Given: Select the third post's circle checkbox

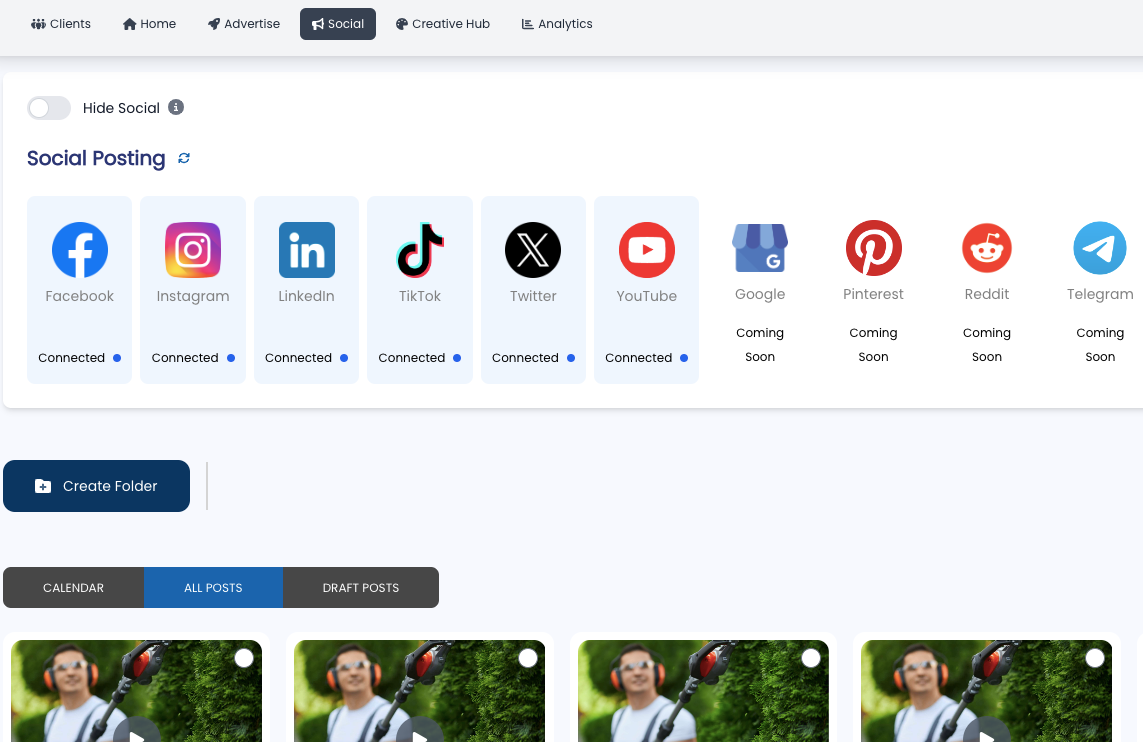Looking at the screenshot, I should [x=811, y=658].
